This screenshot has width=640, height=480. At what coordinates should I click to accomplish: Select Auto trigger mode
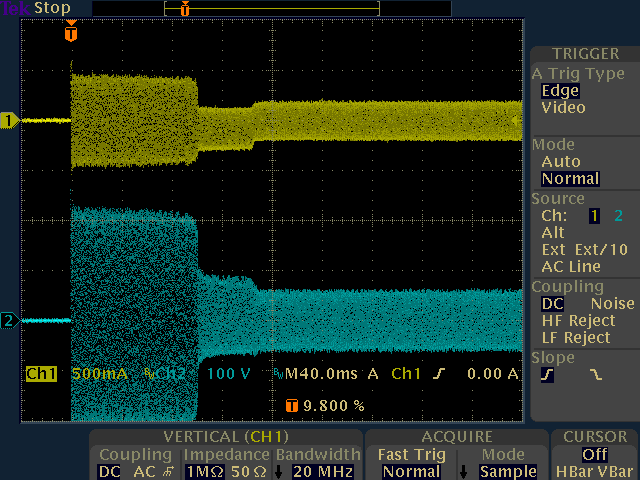pyautogui.click(x=560, y=161)
